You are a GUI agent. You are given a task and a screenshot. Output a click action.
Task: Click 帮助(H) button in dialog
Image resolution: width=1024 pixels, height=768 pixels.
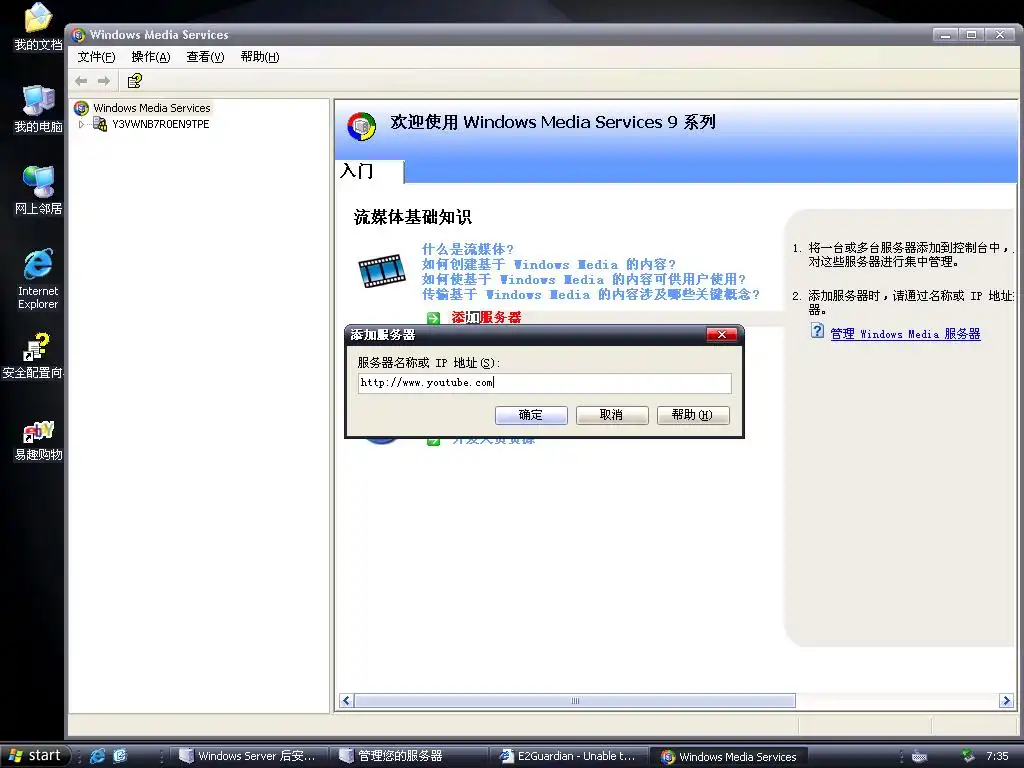[693, 415]
